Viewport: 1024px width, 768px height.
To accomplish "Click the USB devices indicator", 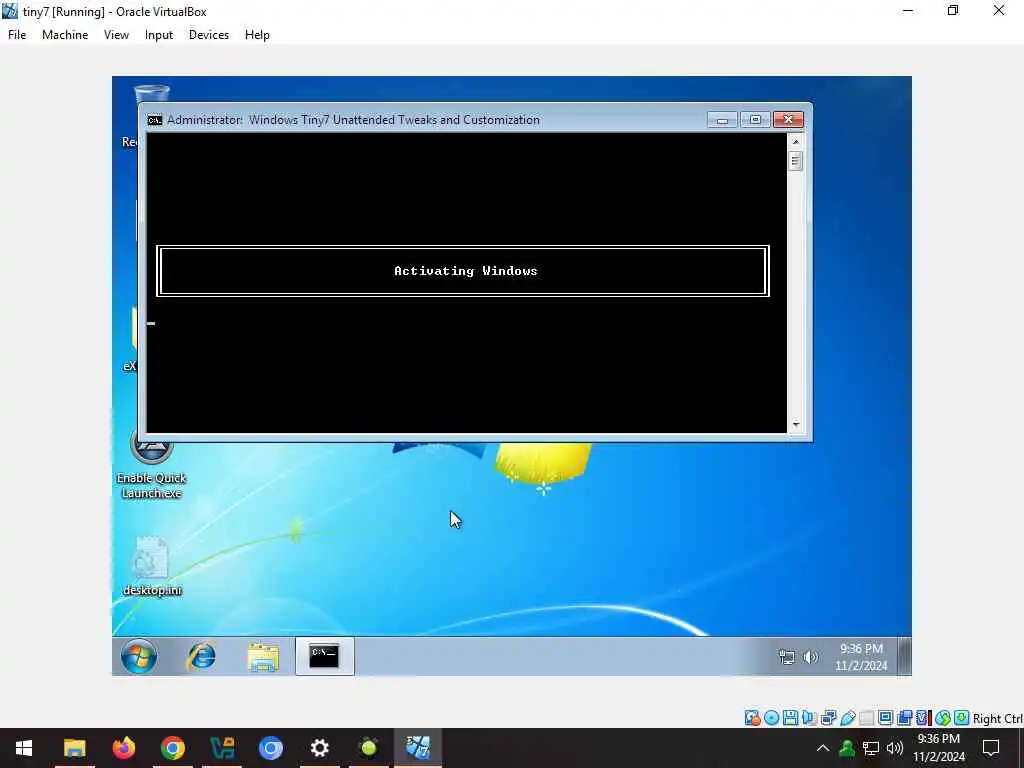I will tap(848, 718).
